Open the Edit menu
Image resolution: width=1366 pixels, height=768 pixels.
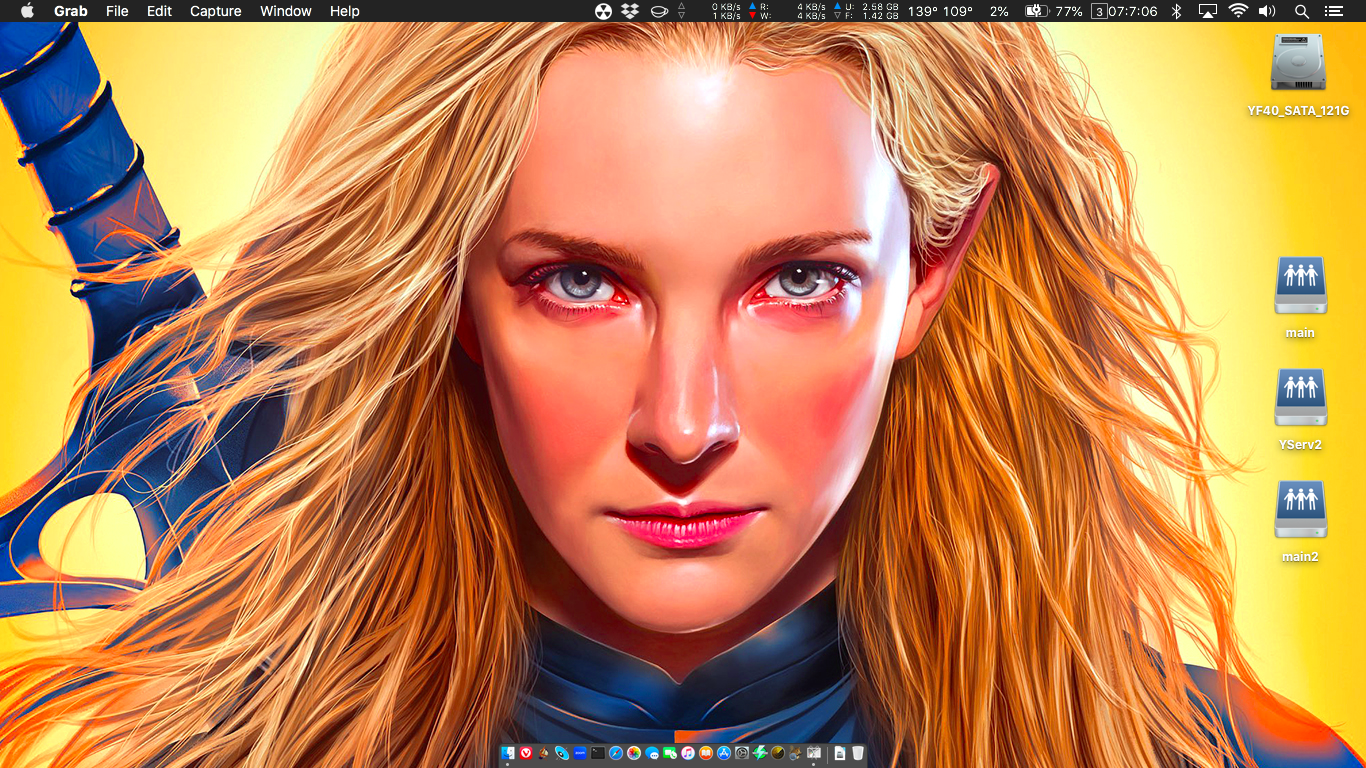click(159, 11)
